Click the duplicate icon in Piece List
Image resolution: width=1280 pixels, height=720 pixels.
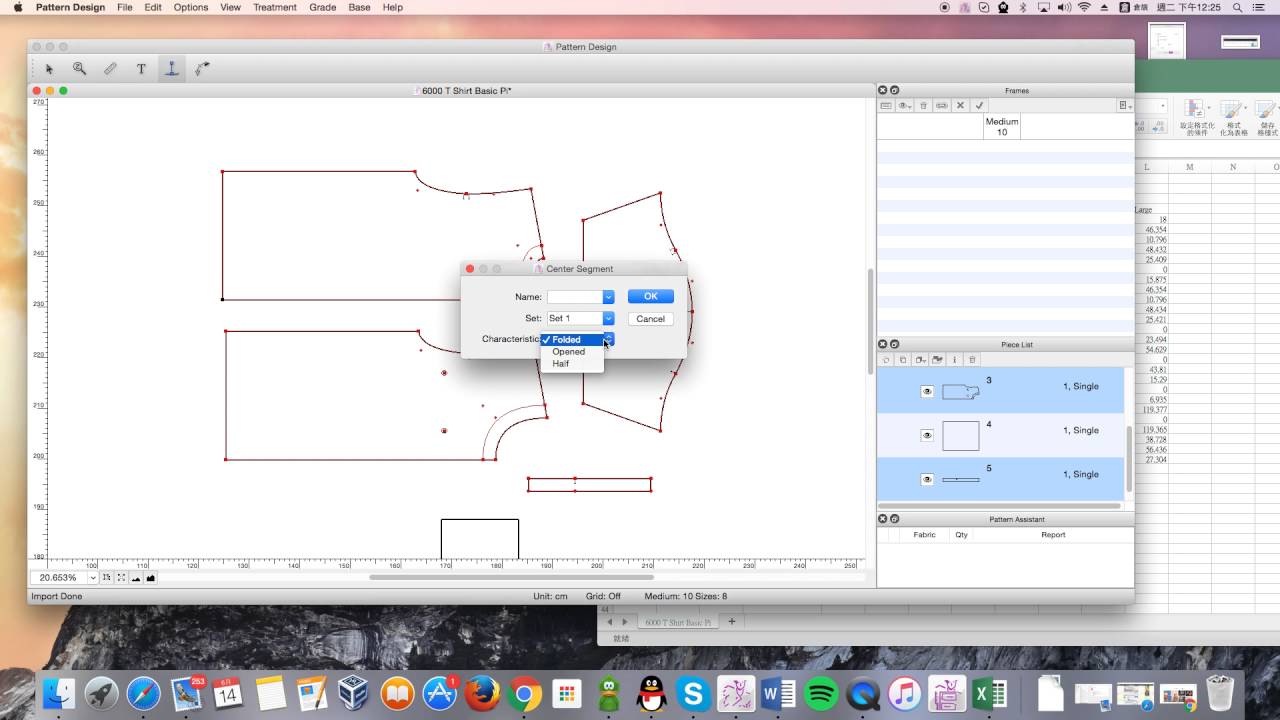(x=903, y=359)
